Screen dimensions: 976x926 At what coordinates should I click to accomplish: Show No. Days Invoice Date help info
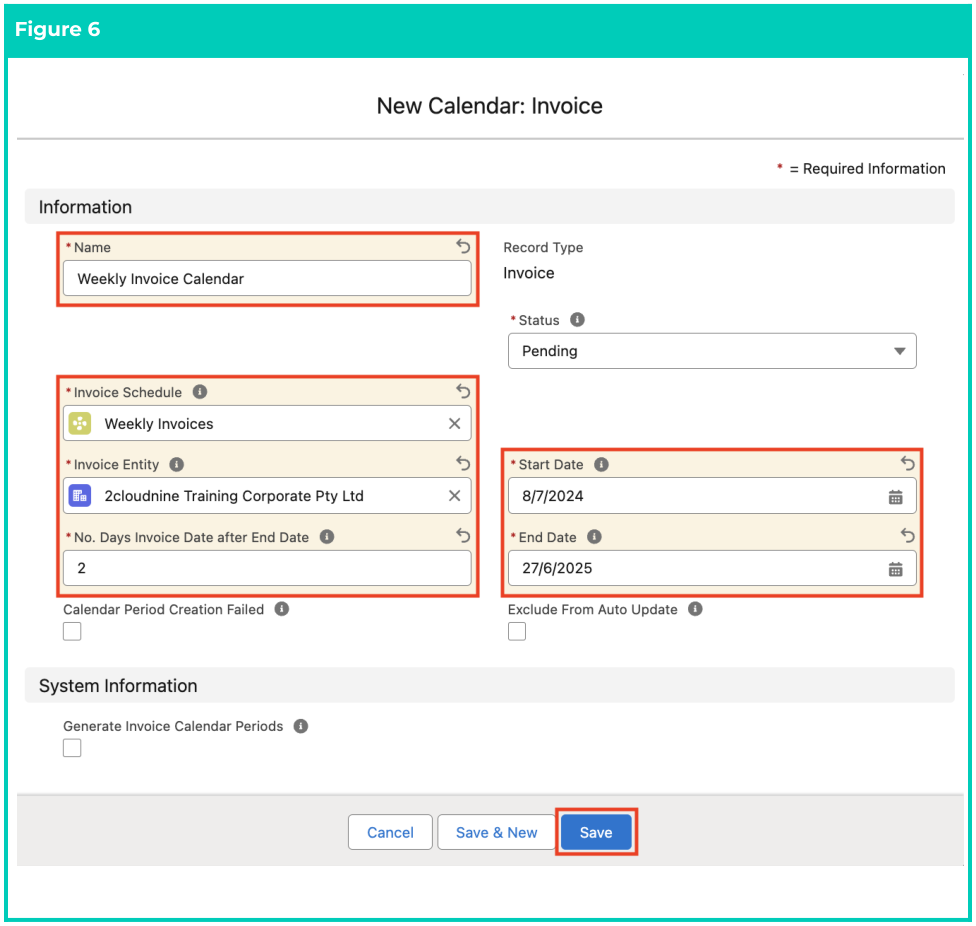[327, 536]
